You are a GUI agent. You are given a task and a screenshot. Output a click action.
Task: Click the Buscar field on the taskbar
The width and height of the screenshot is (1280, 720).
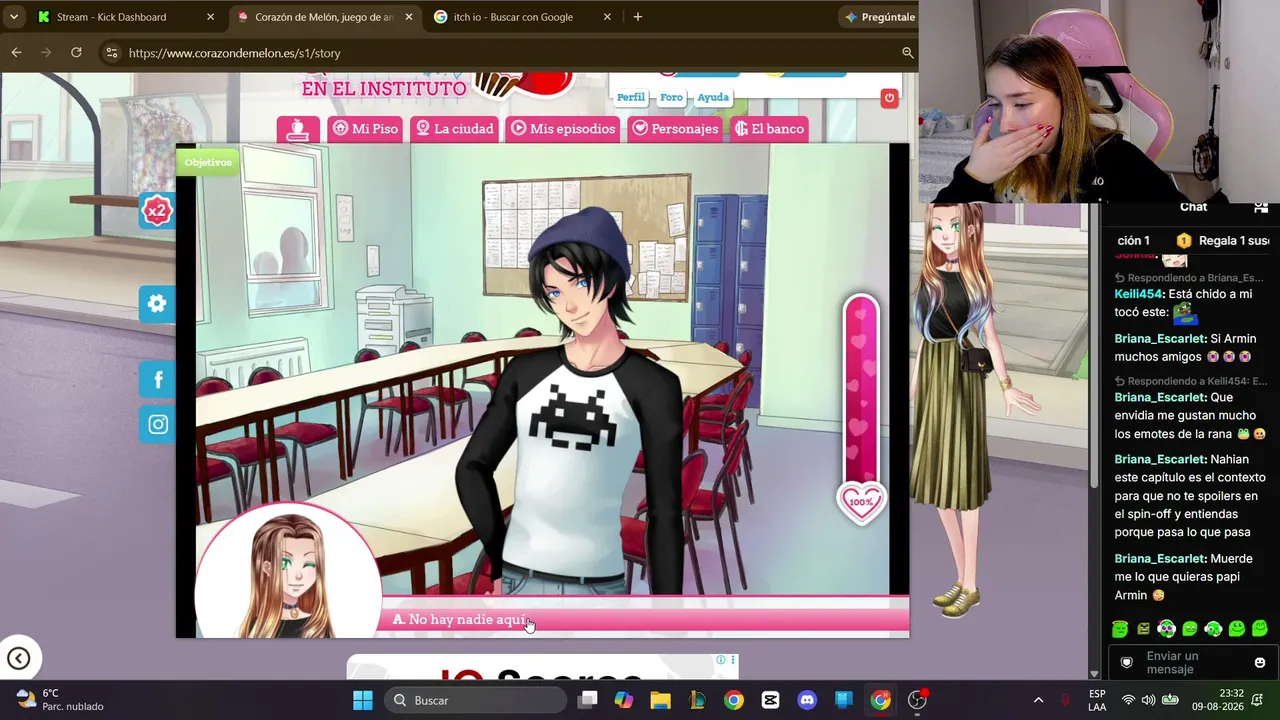(x=474, y=700)
